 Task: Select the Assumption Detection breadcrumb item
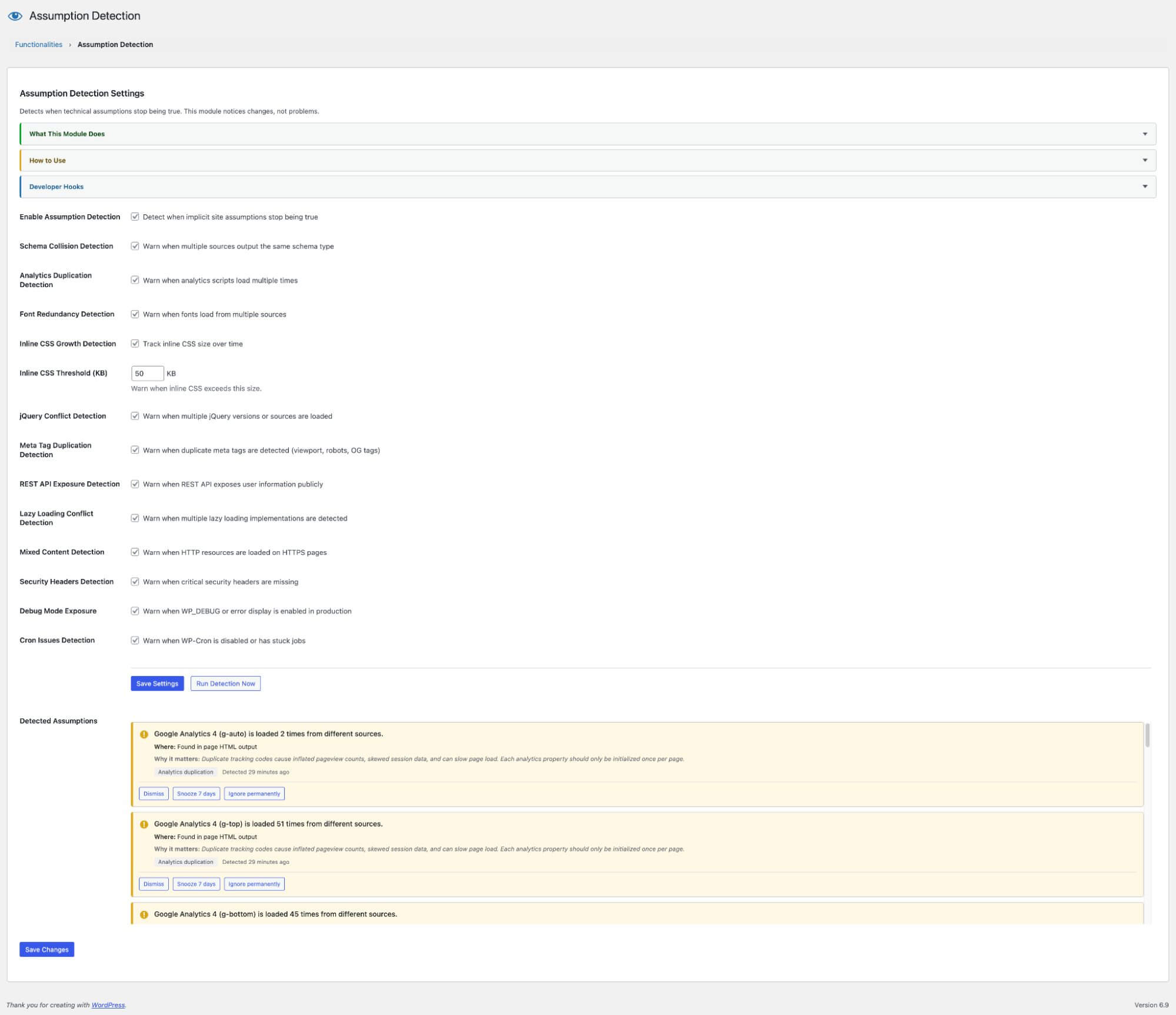[115, 44]
